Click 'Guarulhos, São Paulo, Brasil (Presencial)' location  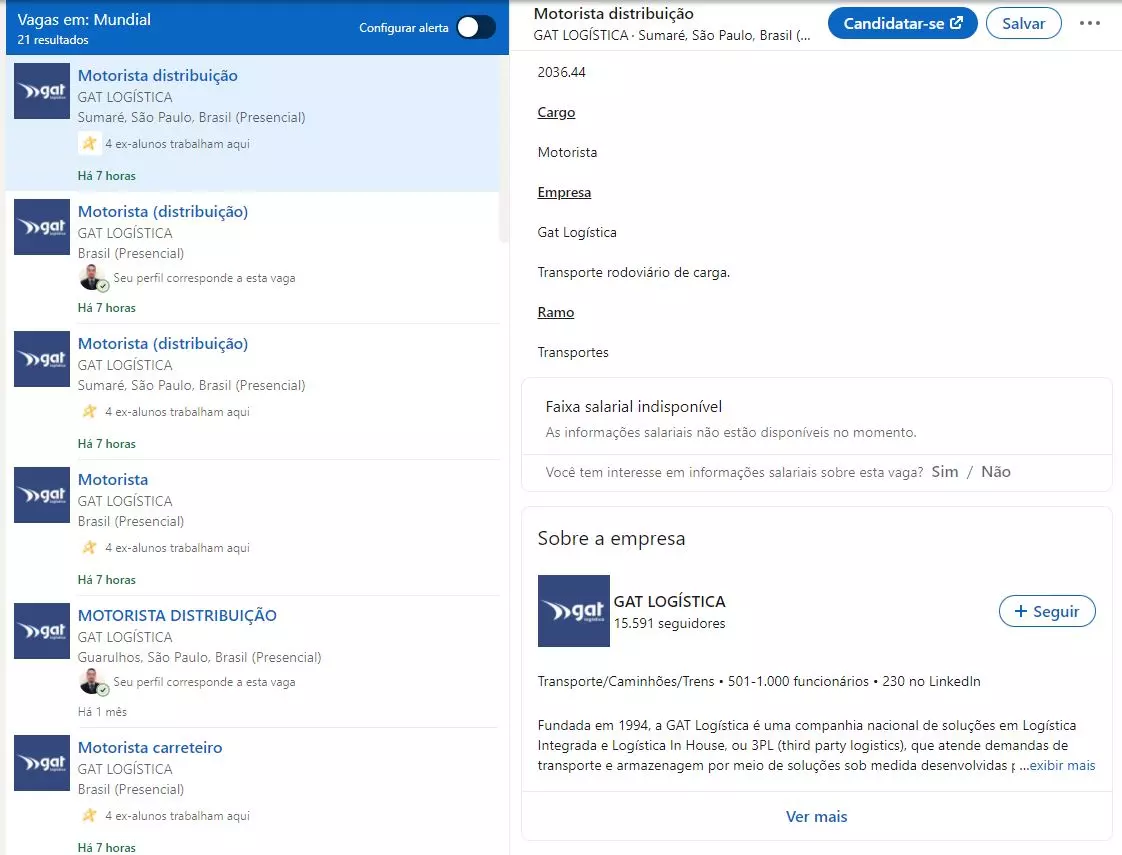(200, 658)
